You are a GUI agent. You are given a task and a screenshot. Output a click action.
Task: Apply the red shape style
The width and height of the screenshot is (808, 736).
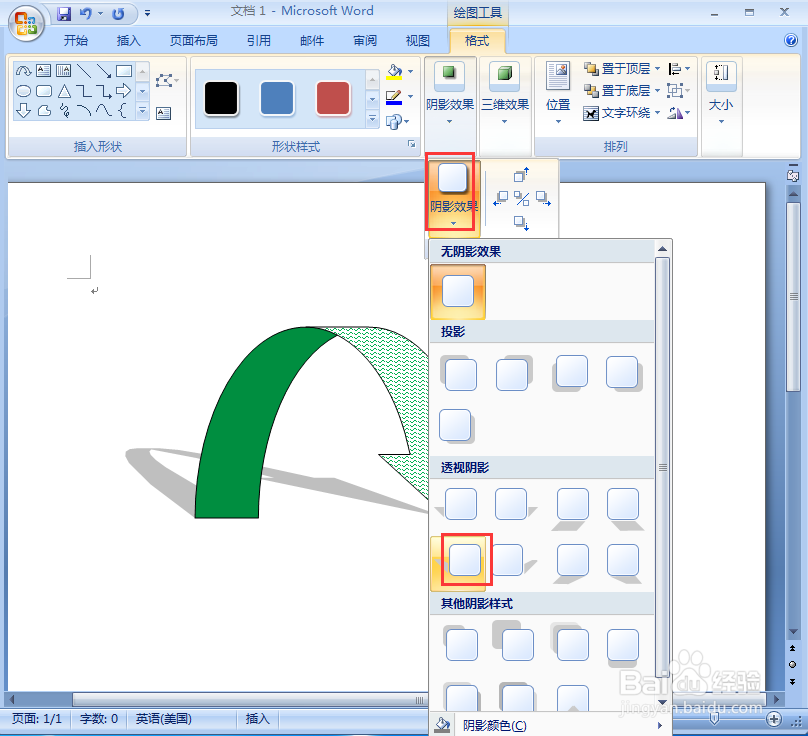click(333, 98)
